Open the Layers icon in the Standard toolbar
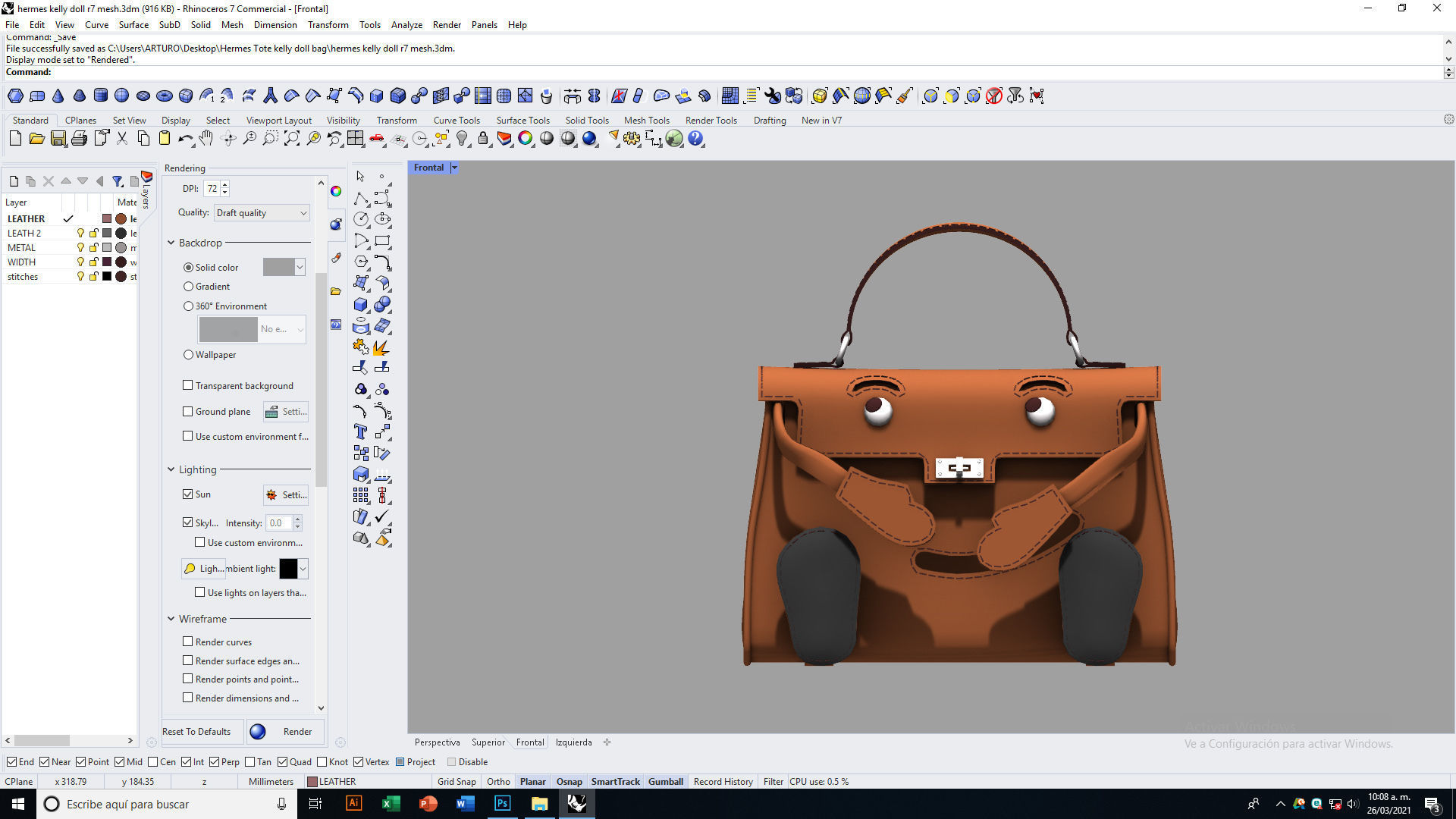 pos(504,139)
